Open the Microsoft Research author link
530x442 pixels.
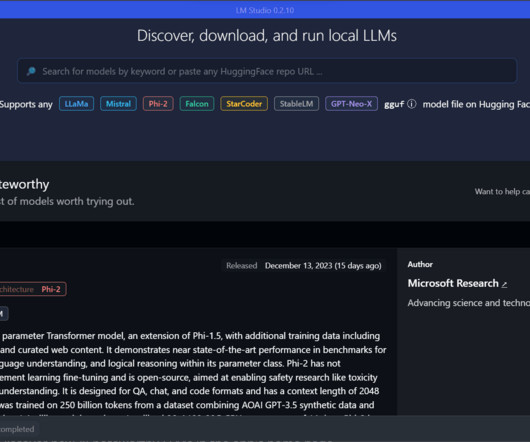tap(453, 283)
